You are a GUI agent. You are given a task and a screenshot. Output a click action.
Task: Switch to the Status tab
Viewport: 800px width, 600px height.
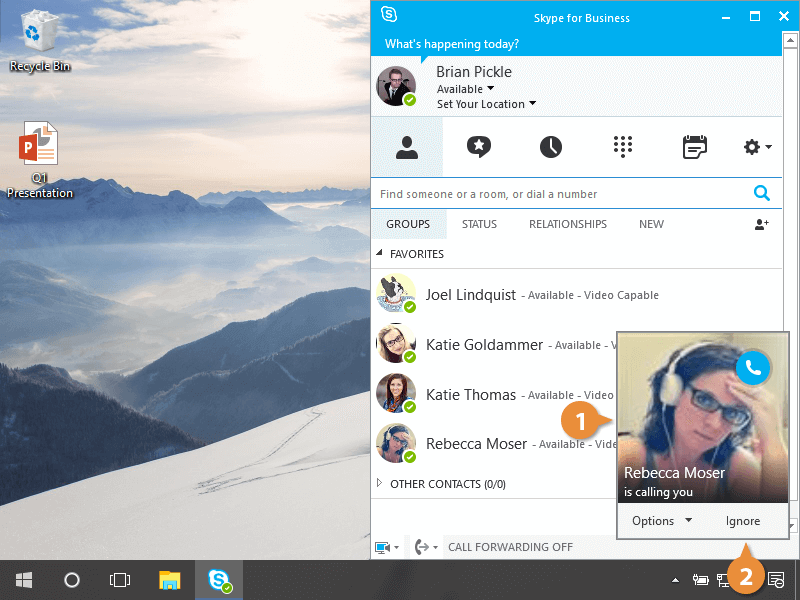pyautogui.click(x=479, y=224)
